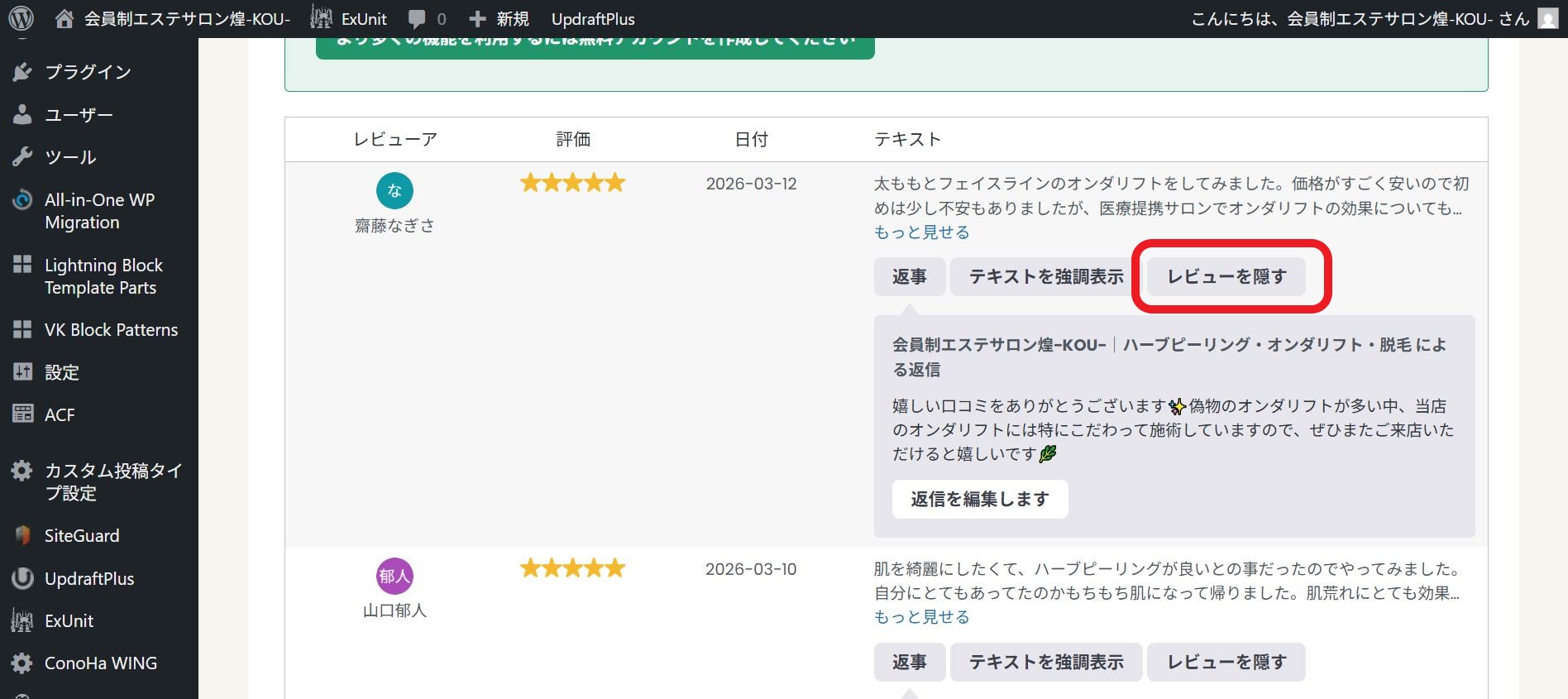Highlight text of 齋藤なぎさ review
Image resolution: width=1568 pixels, height=699 pixels.
pos(1045,276)
